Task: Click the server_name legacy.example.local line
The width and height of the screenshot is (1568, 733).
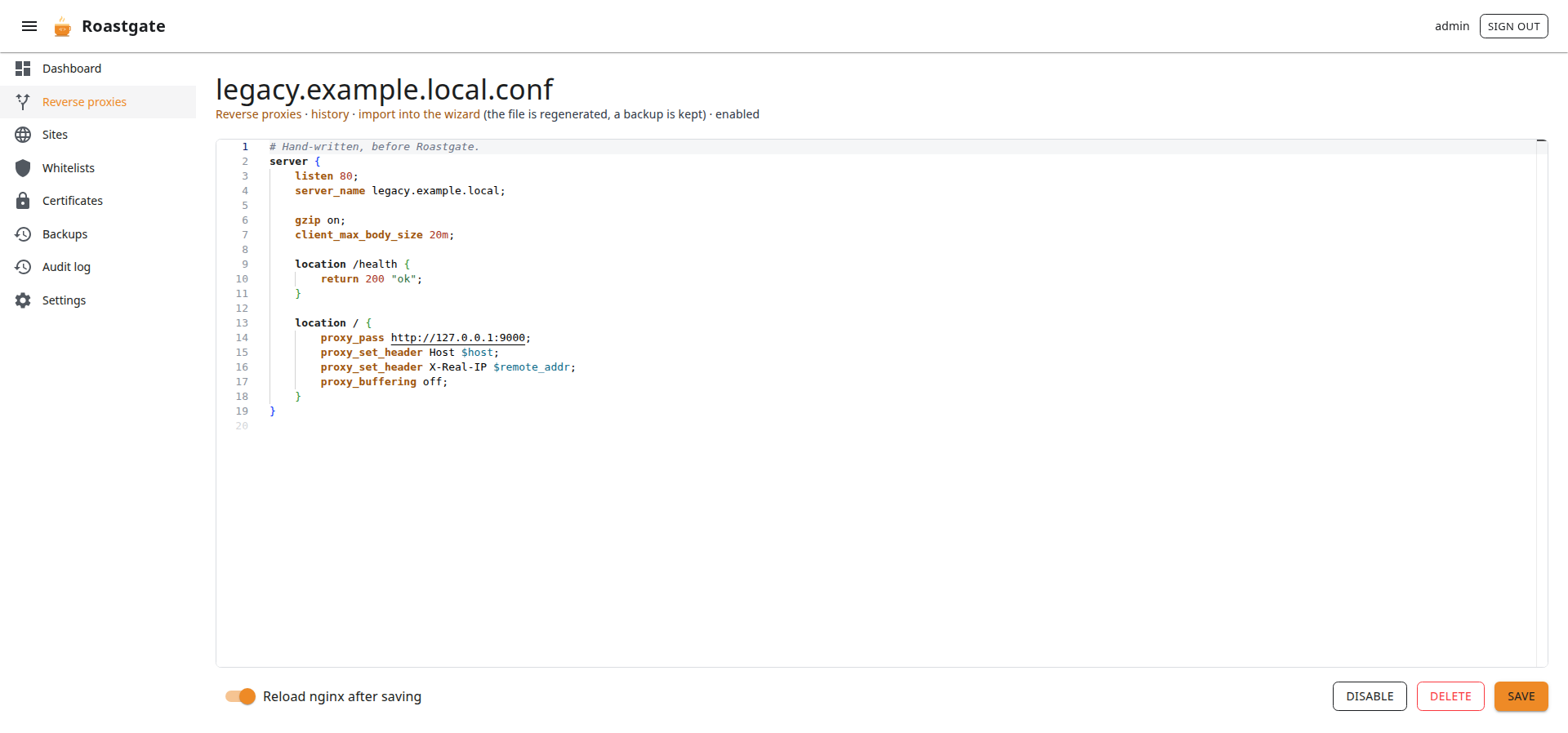Action: coord(400,191)
